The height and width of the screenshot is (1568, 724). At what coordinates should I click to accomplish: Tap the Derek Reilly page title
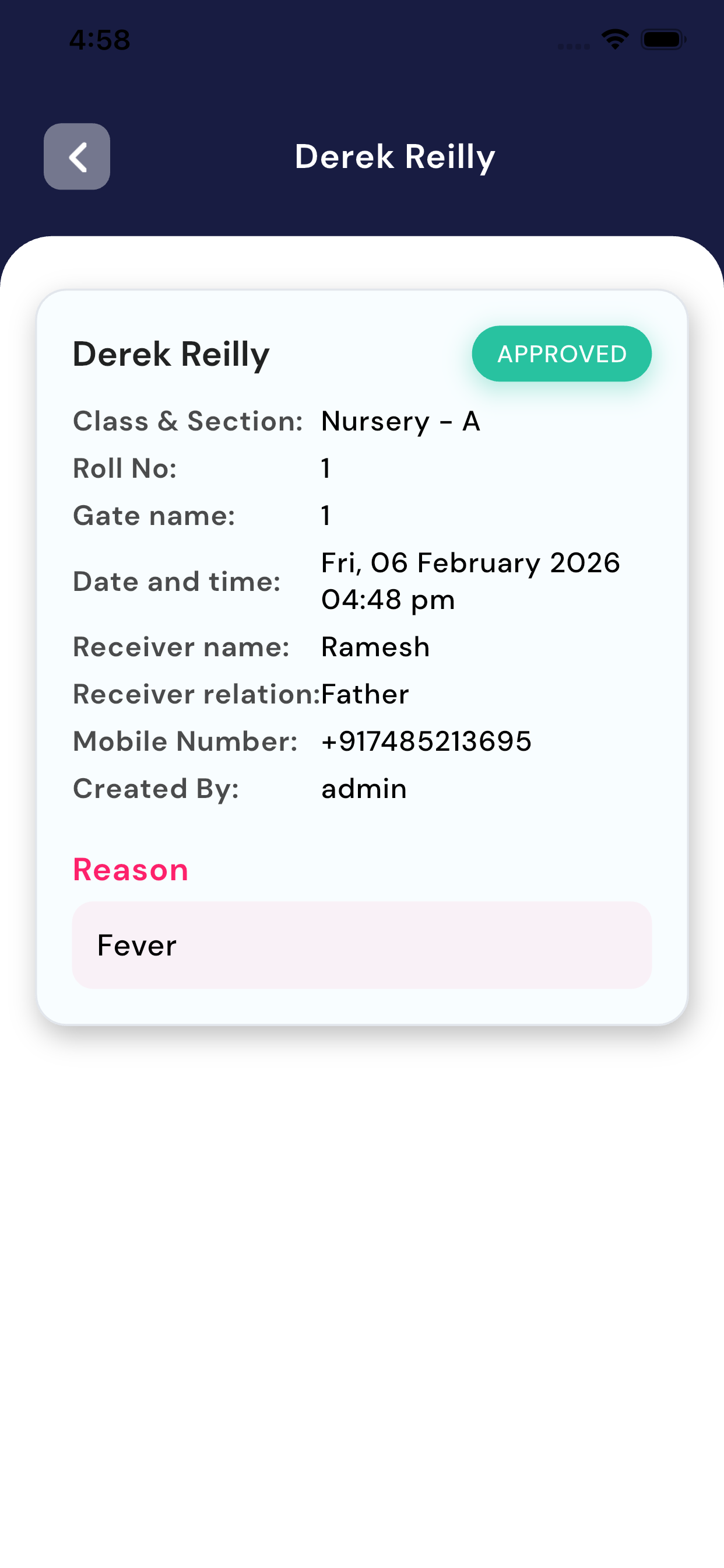click(395, 156)
